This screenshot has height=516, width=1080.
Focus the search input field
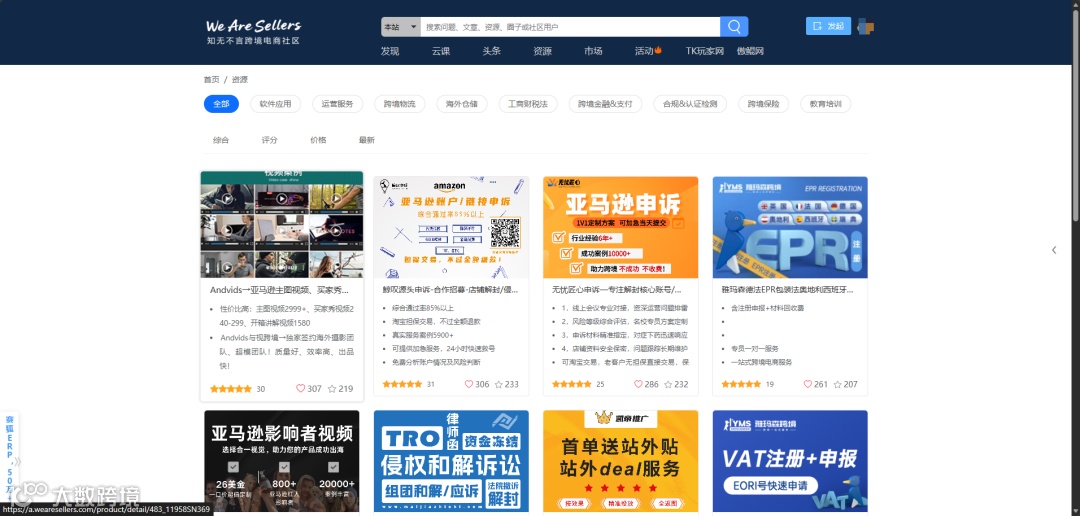coord(570,27)
